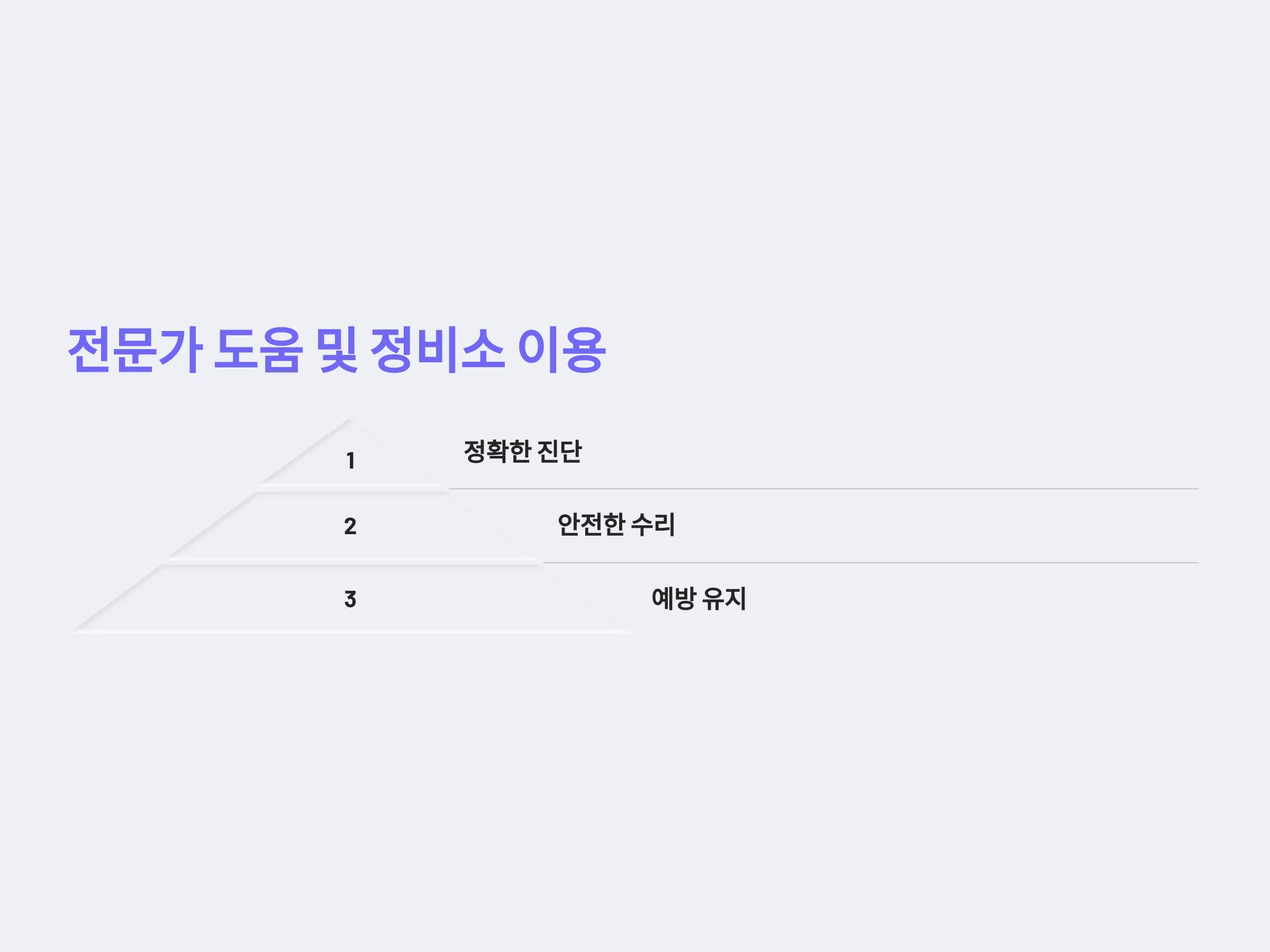The height and width of the screenshot is (952, 1270).
Task: Click the number 2 in the pyramid
Action: 350,526
